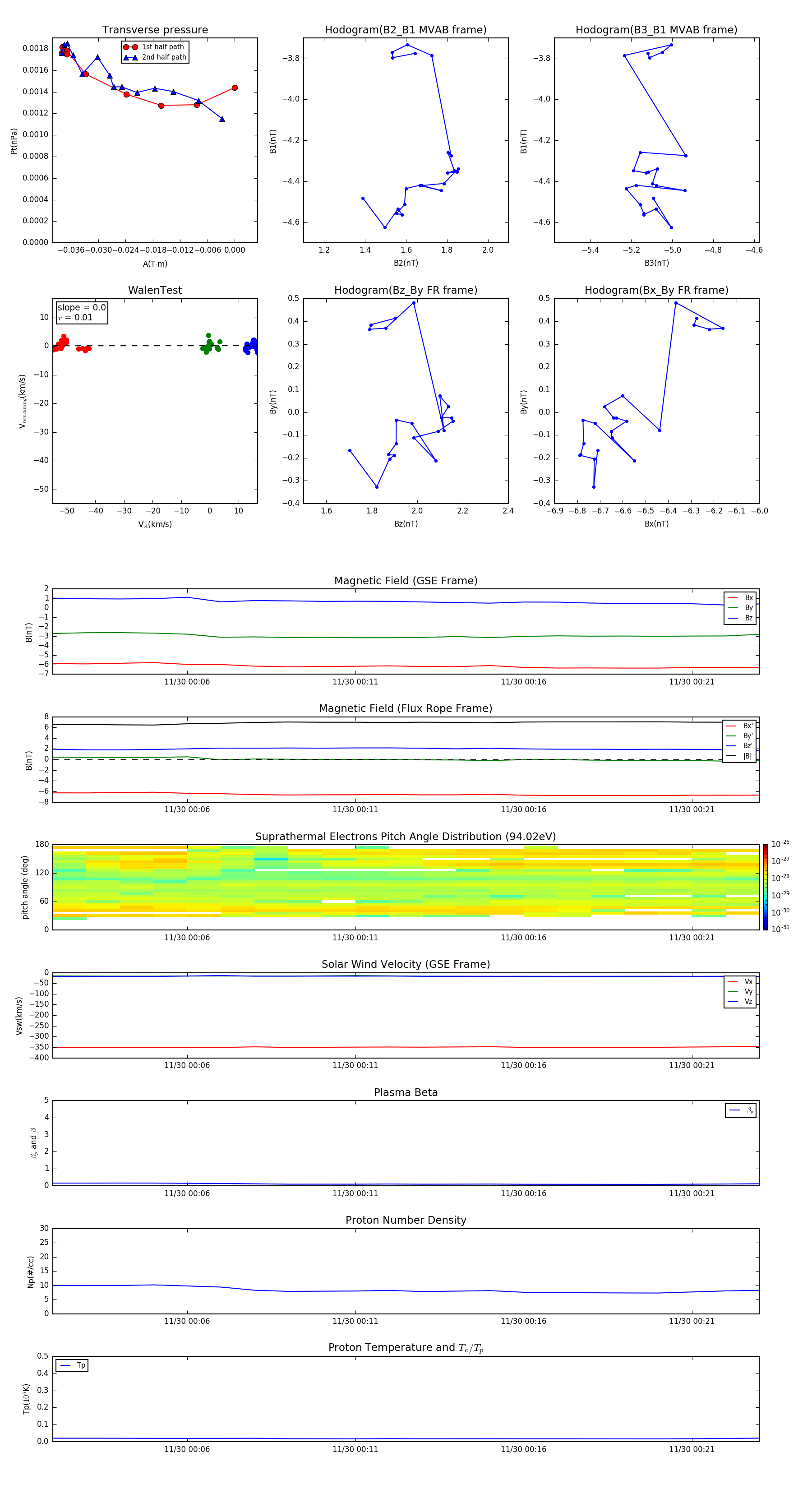Select "By" in the GSE magnetic field legend
Screen dimensions: 812x1489
tap(741, 608)
